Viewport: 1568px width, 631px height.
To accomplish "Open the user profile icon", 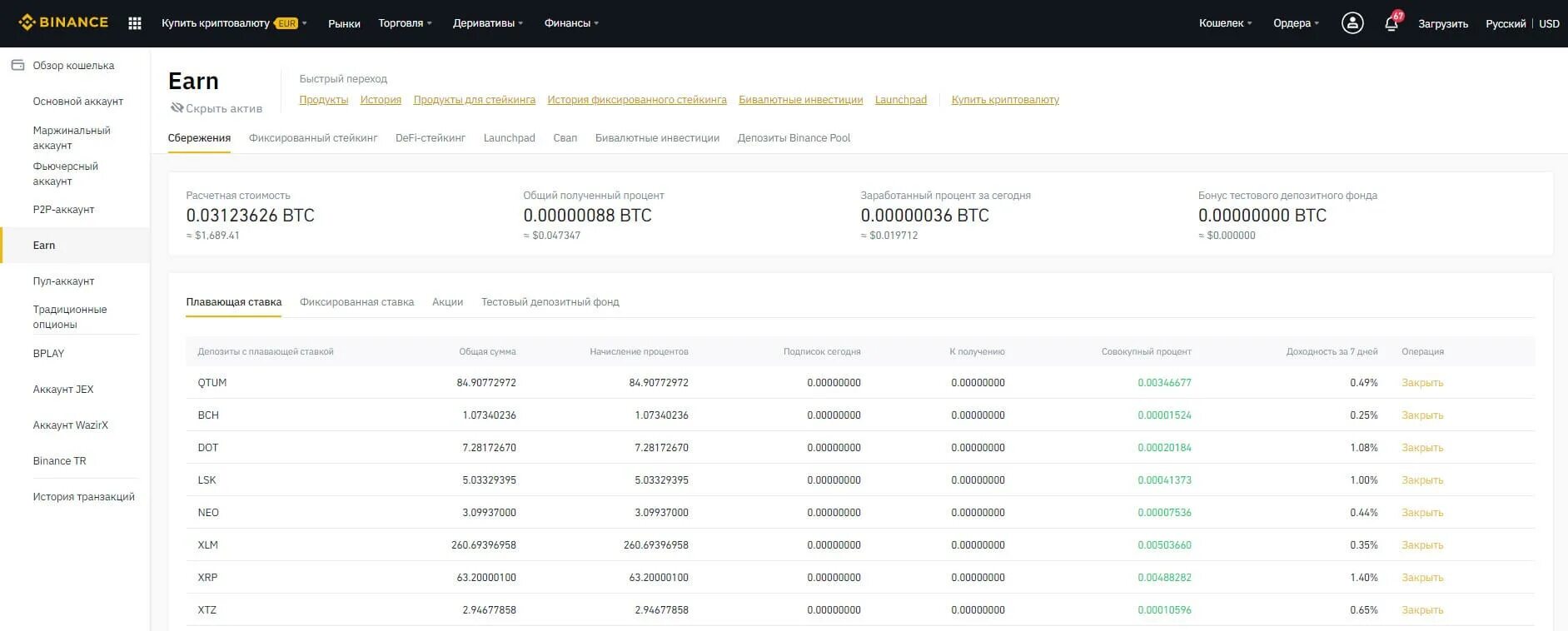I will click(1352, 23).
